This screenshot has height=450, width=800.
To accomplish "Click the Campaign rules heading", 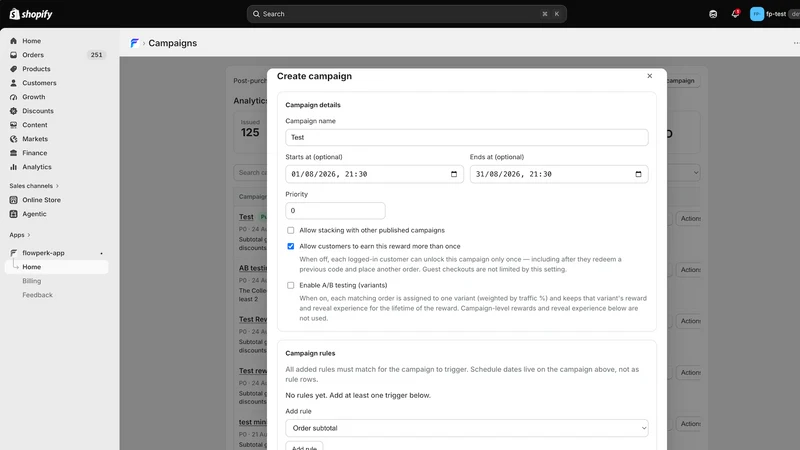I will click(x=310, y=353).
